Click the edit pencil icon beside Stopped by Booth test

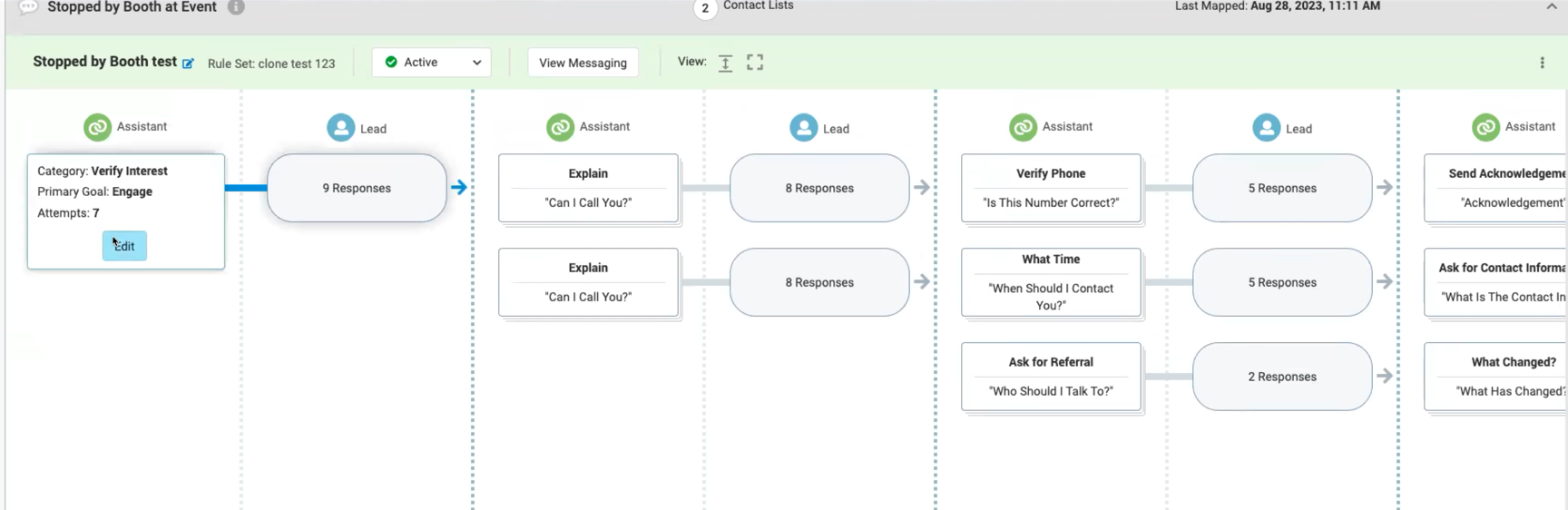188,64
